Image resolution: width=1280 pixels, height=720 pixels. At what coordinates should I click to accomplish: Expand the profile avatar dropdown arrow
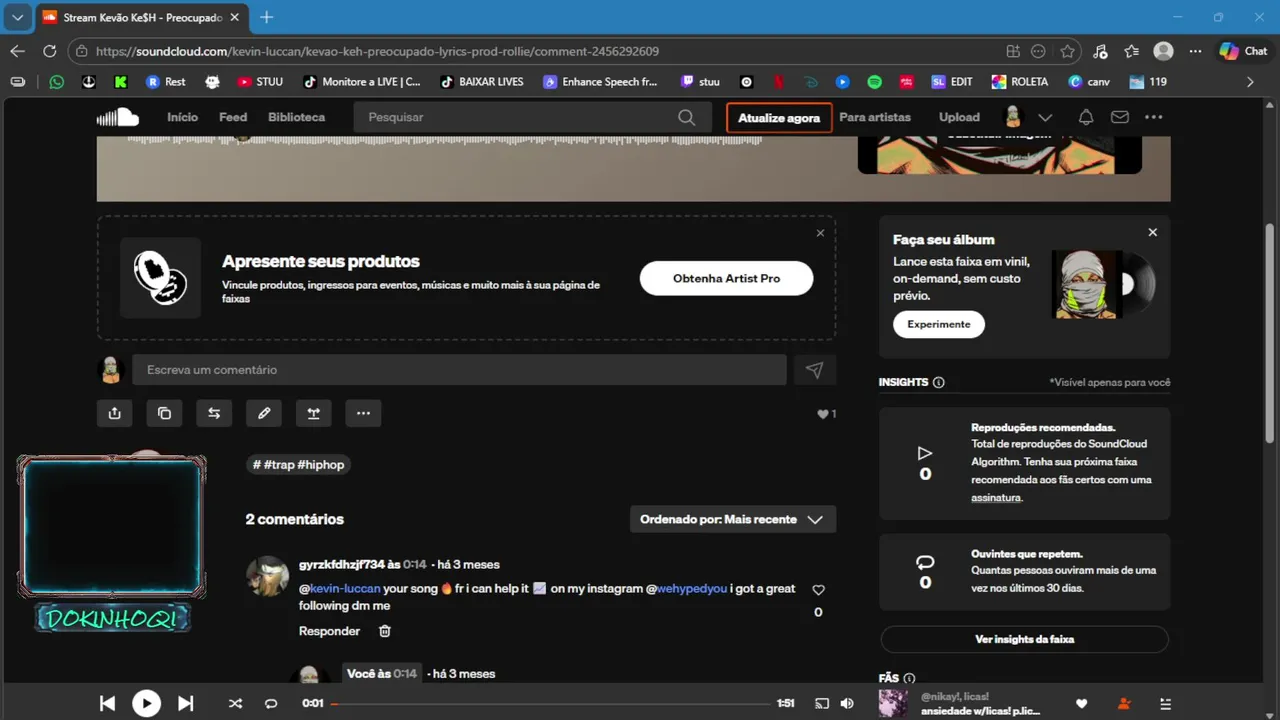pos(1045,117)
